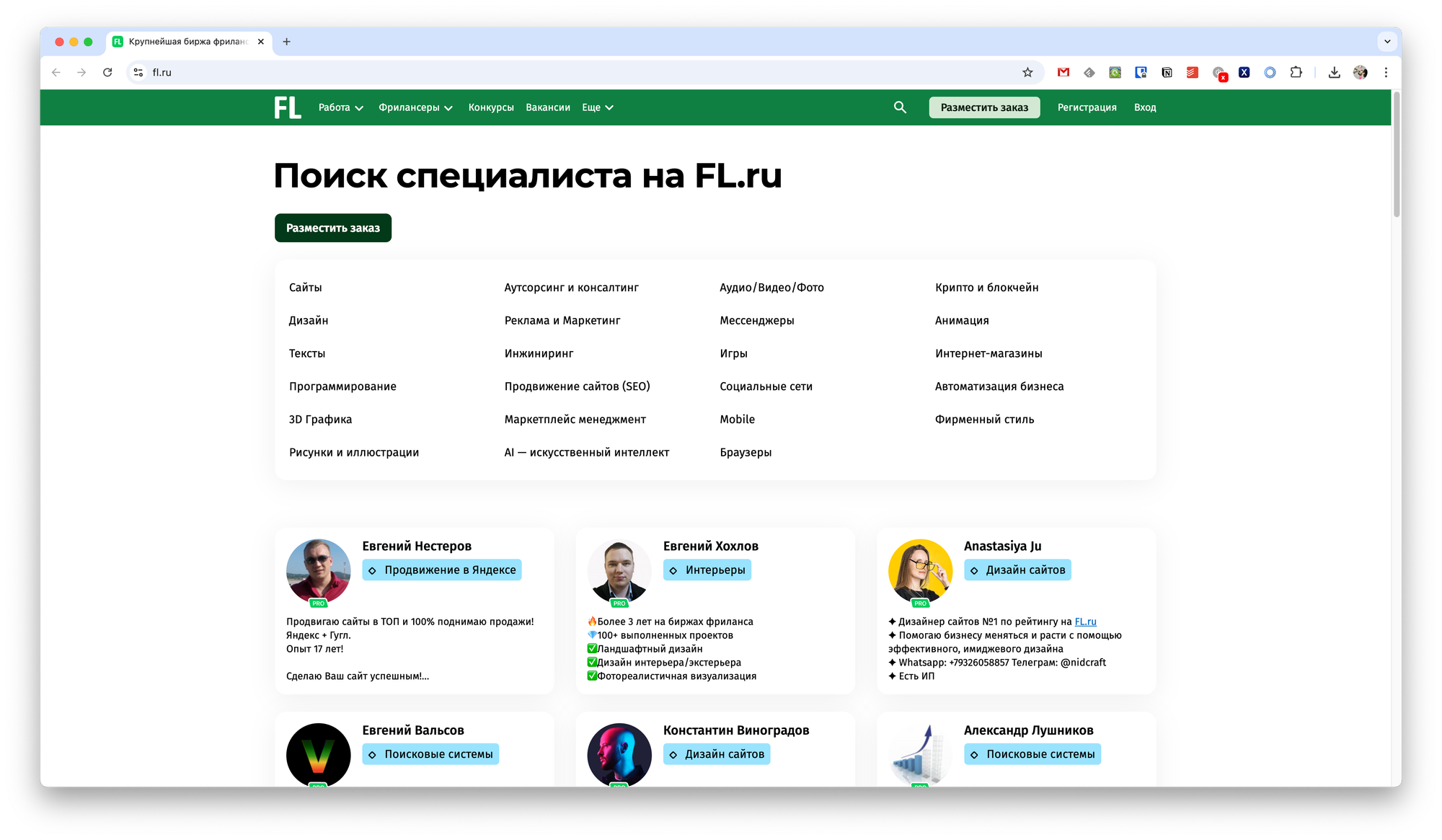Click the FL logo in green header
Viewport: 1442px width, 840px height.
click(x=288, y=107)
